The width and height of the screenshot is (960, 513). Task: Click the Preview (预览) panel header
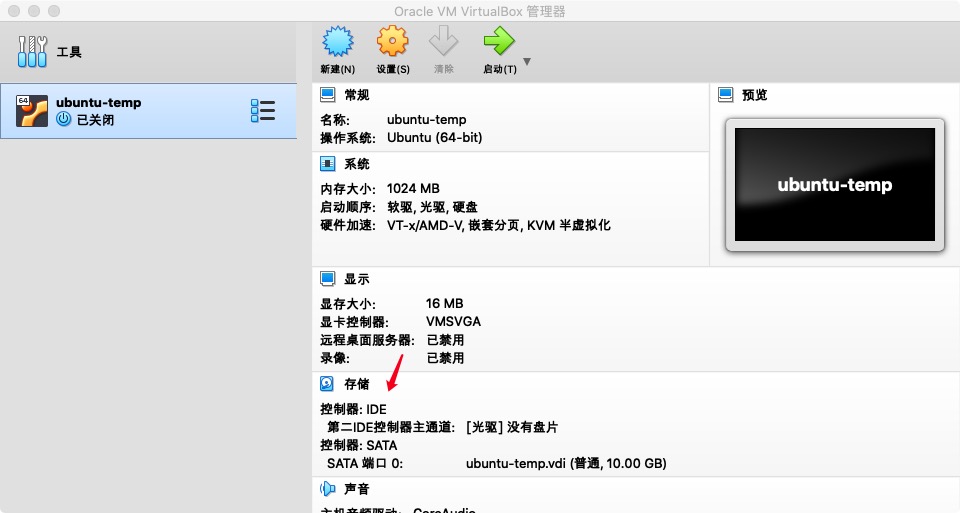[755, 95]
